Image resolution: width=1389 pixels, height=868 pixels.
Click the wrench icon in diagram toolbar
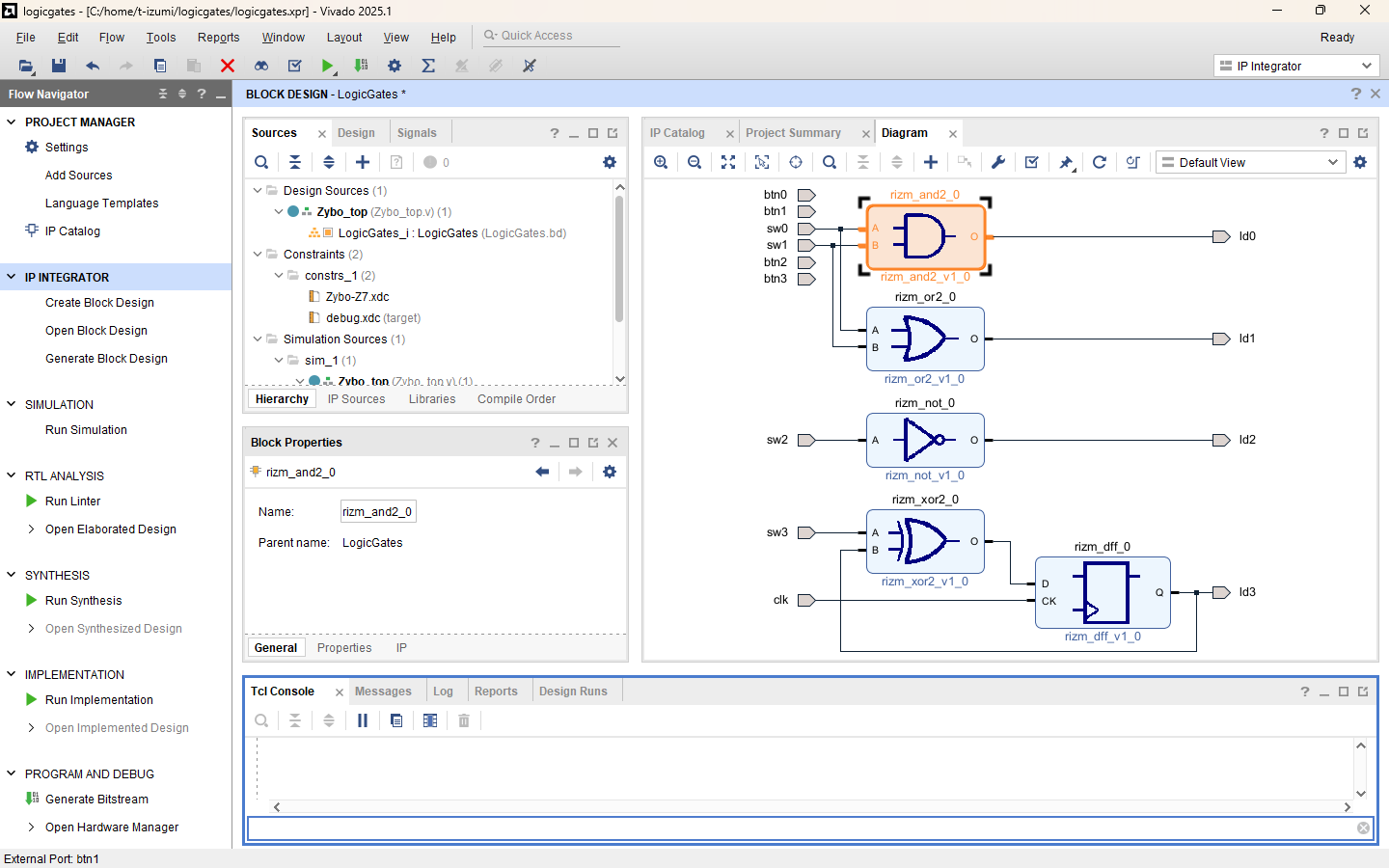pos(998,162)
